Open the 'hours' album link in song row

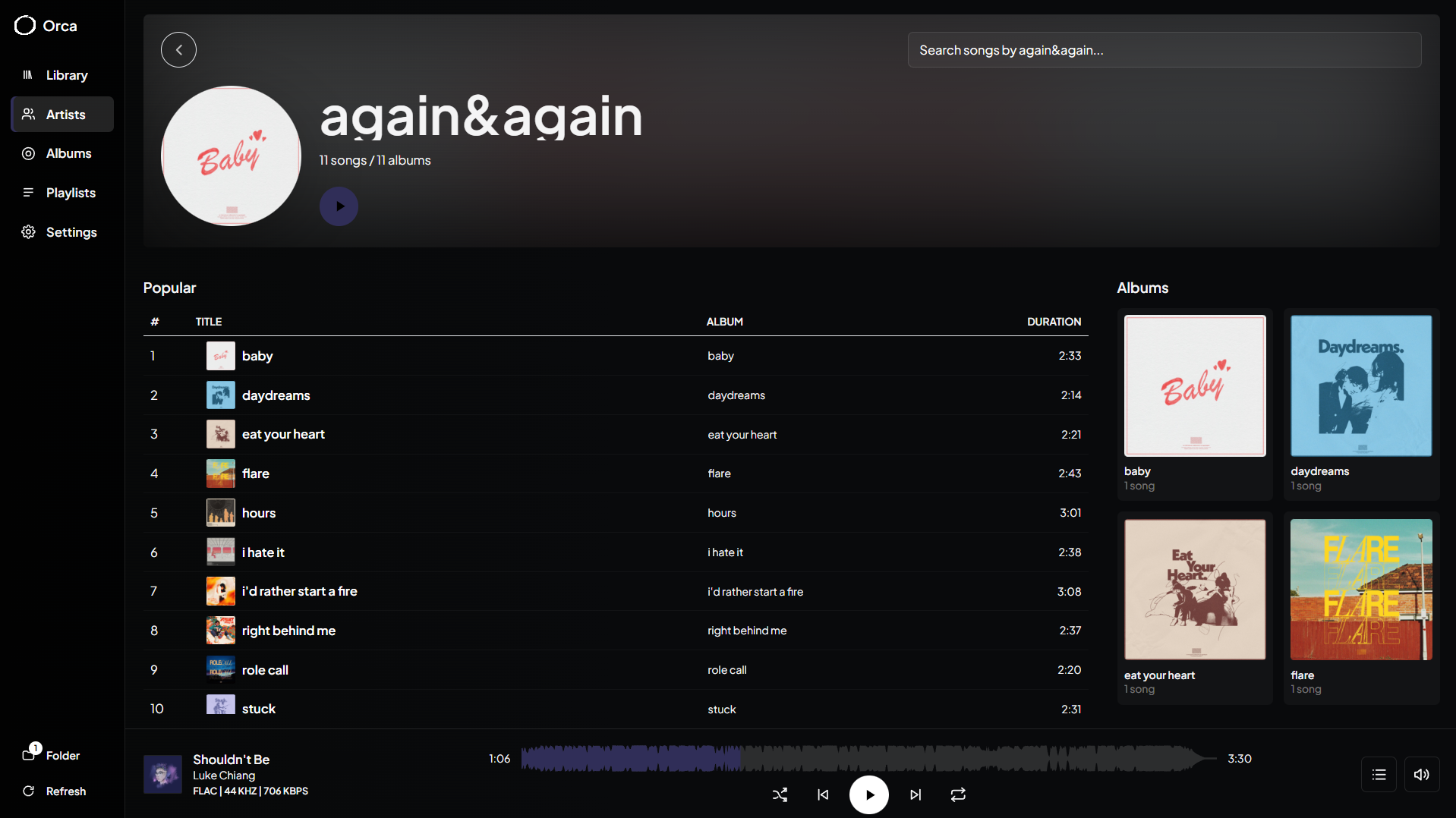722,513
